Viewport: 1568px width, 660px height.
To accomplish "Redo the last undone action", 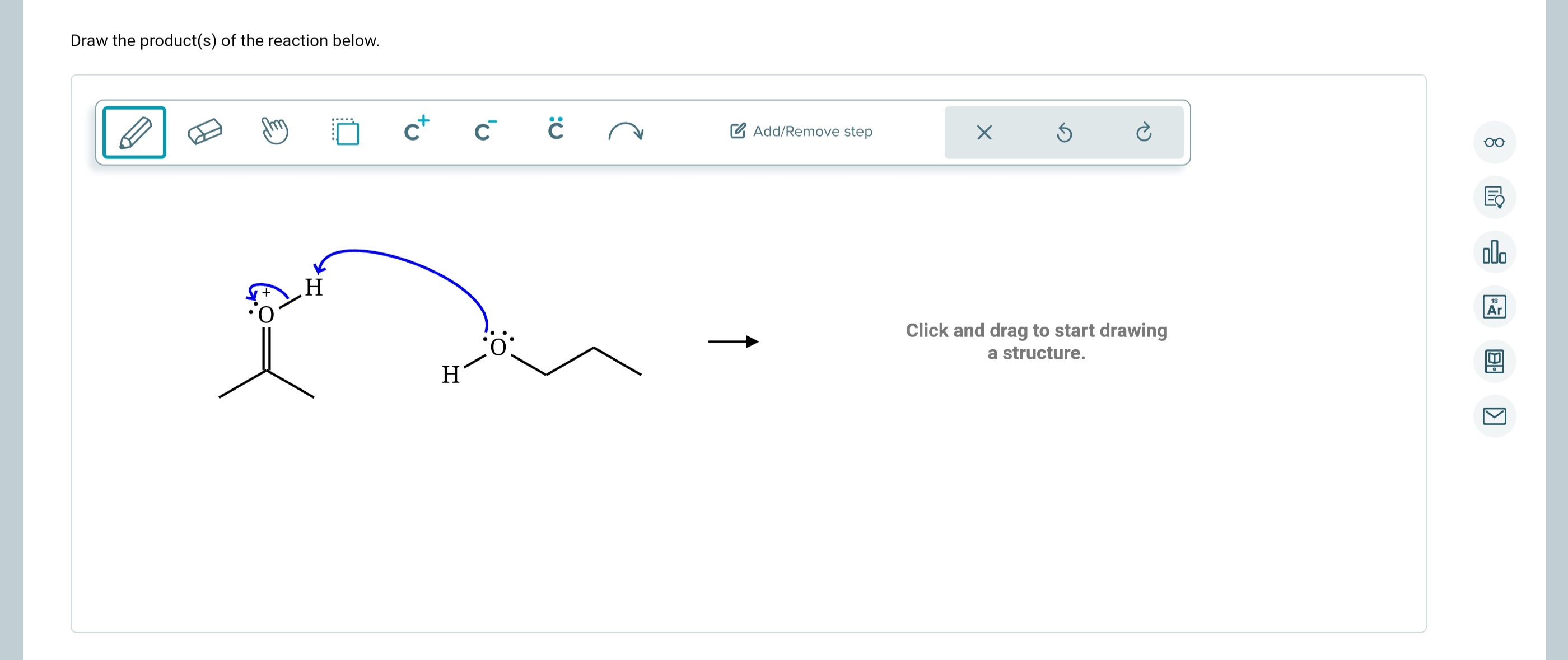I will click(x=1144, y=133).
